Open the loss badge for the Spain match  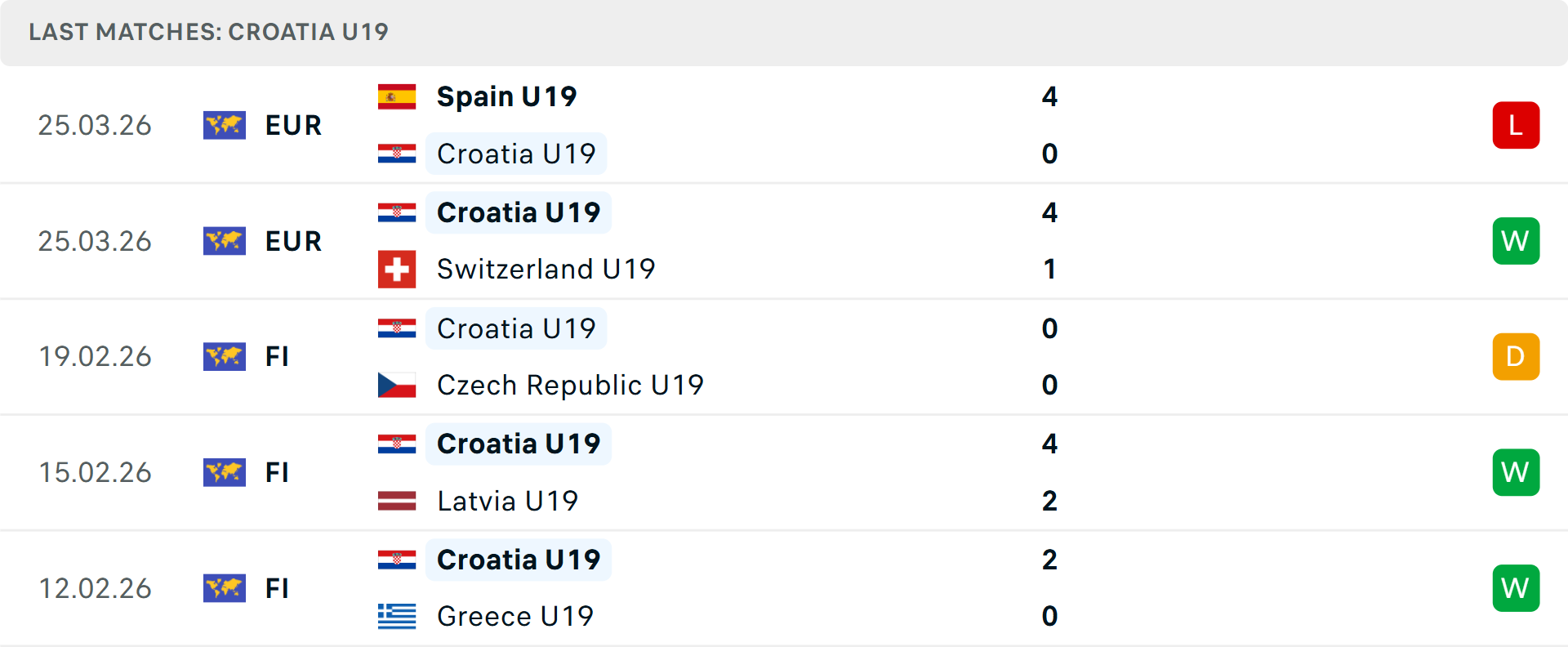[x=1517, y=125]
